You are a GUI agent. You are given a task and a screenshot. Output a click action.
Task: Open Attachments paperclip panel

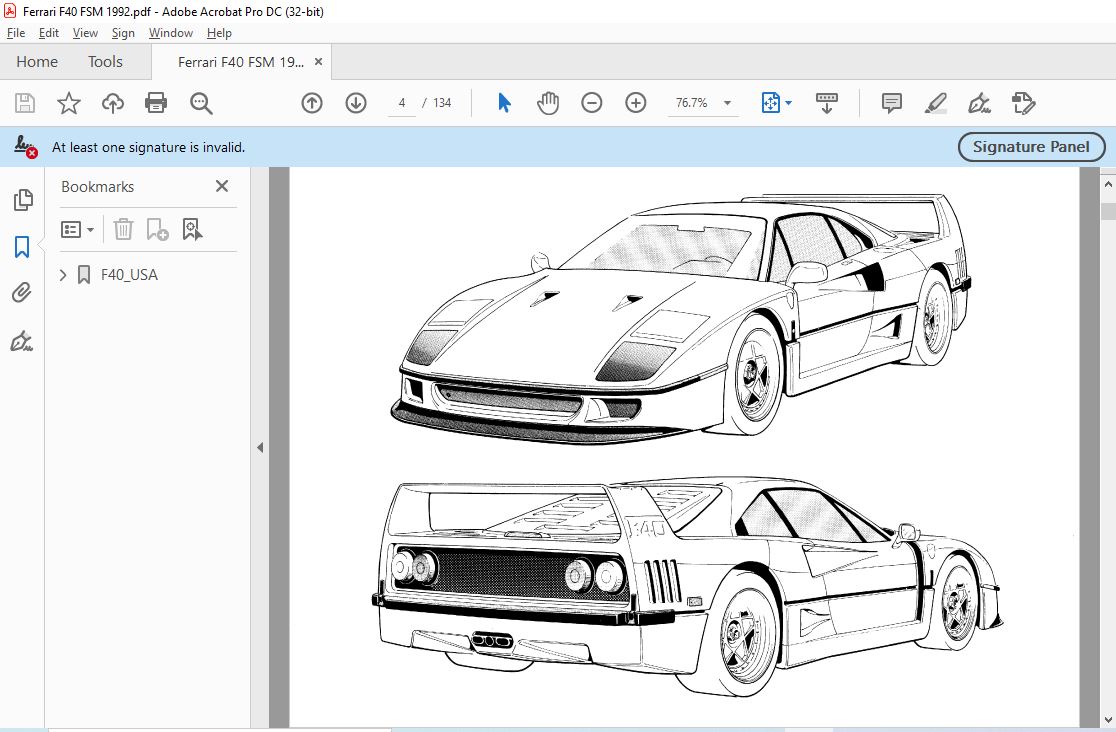(22, 293)
